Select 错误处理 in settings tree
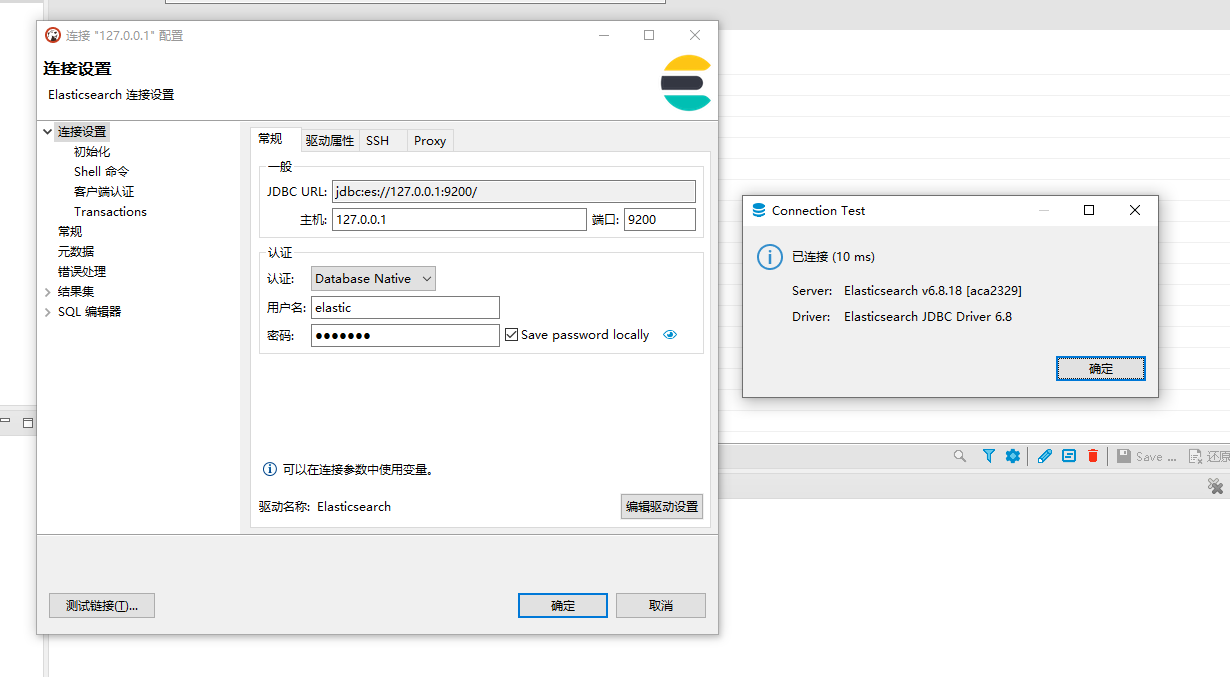The width and height of the screenshot is (1230, 677). (82, 271)
